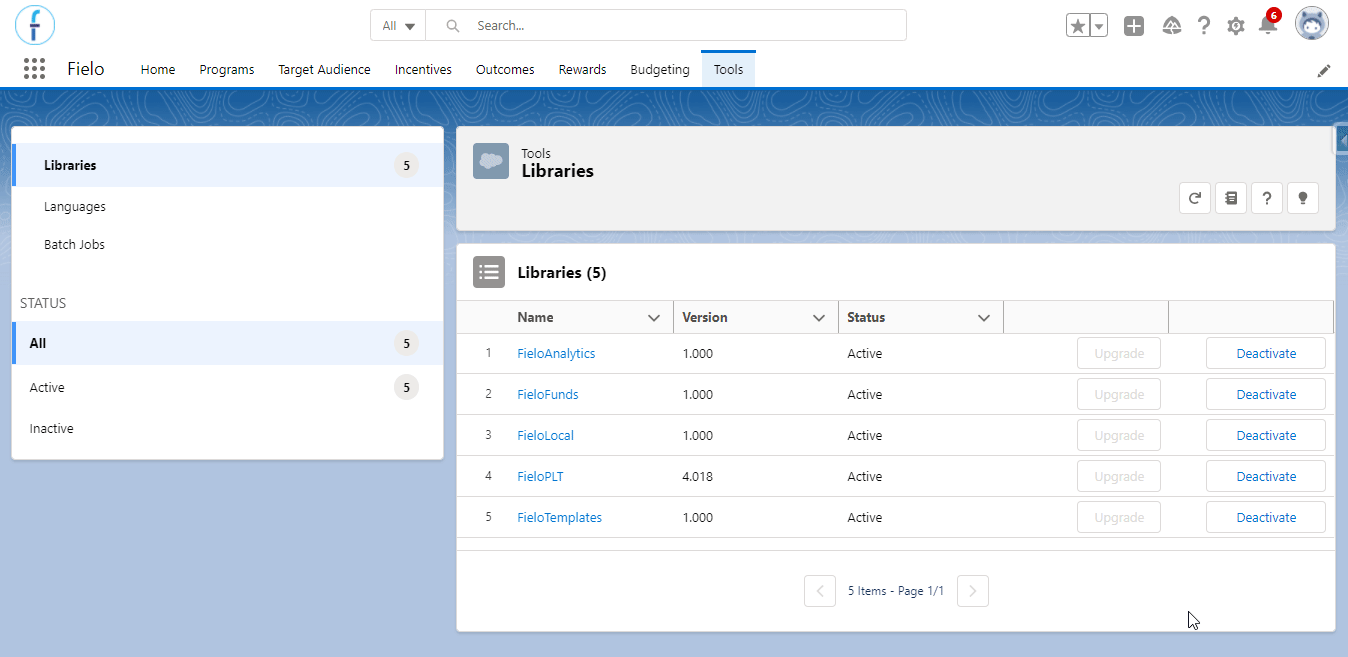This screenshot has height=657, width=1348.
Task: Filter status by Inactive
Action: coord(228,429)
